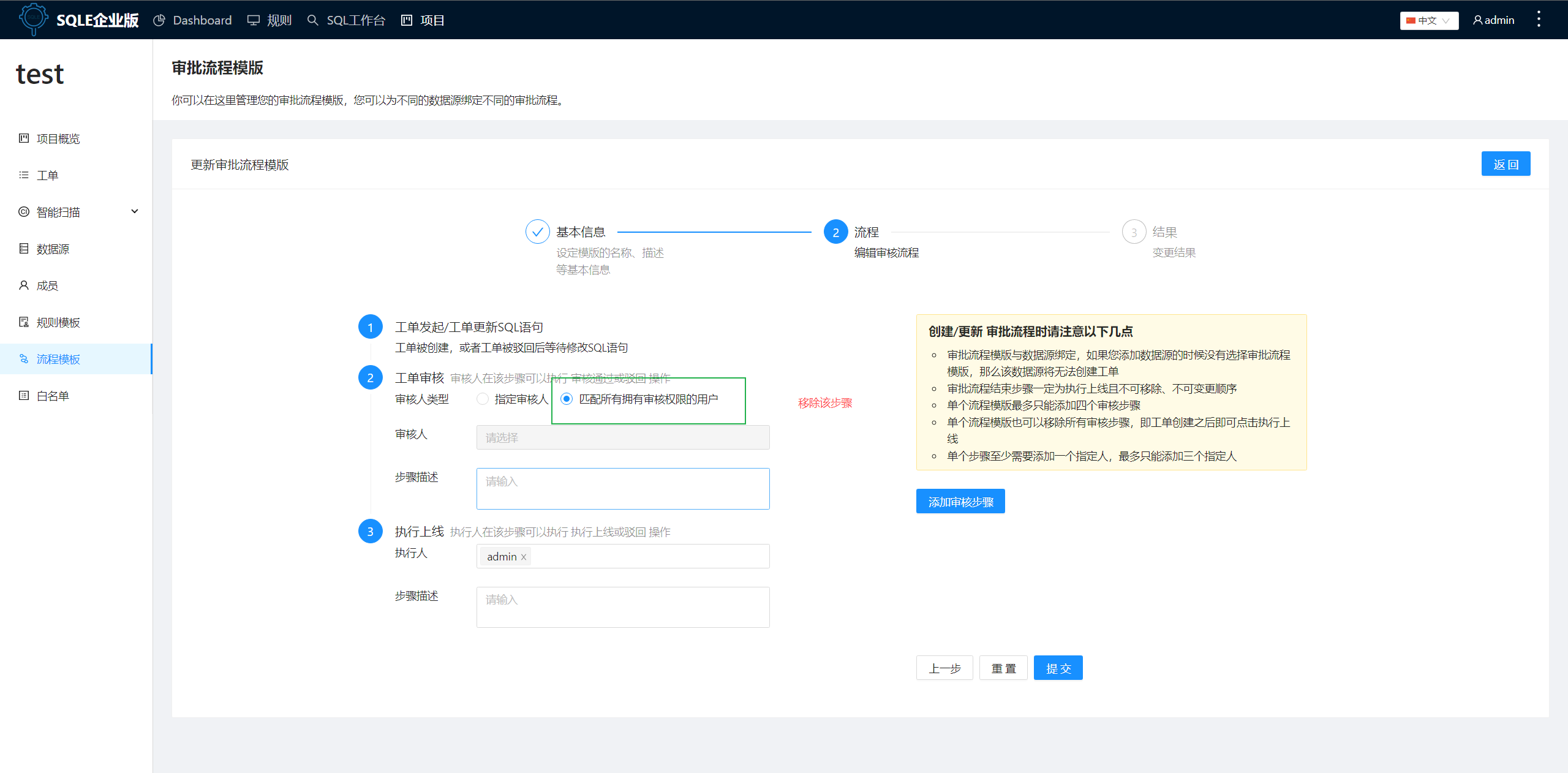Image resolution: width=1568 pixels, height=773 pixels.
Task: Click the admin user avatar icon
Action: pyautogui.click(x=1478, y=20)
